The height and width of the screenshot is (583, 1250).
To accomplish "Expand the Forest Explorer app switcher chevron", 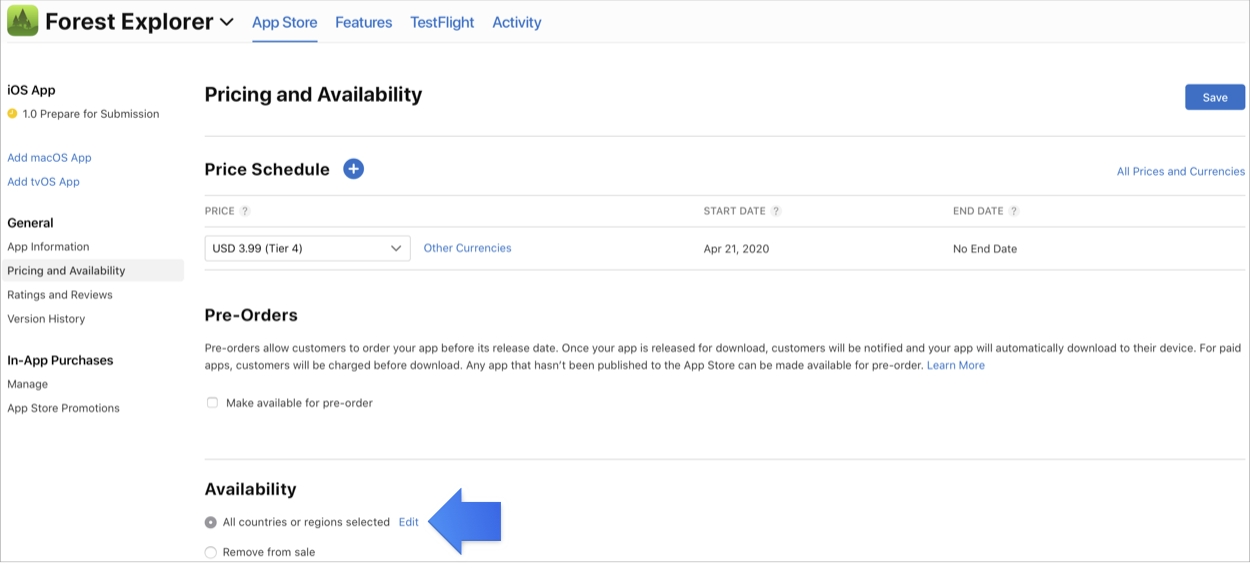I will [x=227, y=22].
